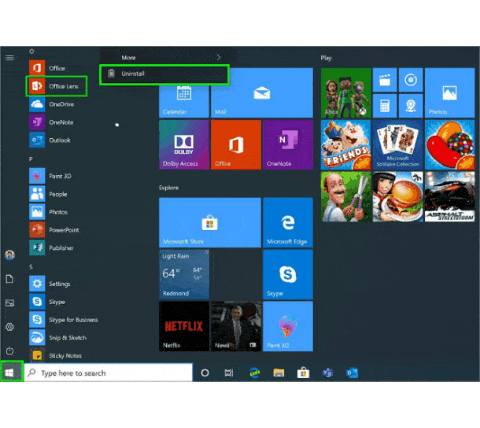Image resolution: width=480 pixels, height=428 pixels.
Task: Open the purple OneNote tile
Action: 288,145
